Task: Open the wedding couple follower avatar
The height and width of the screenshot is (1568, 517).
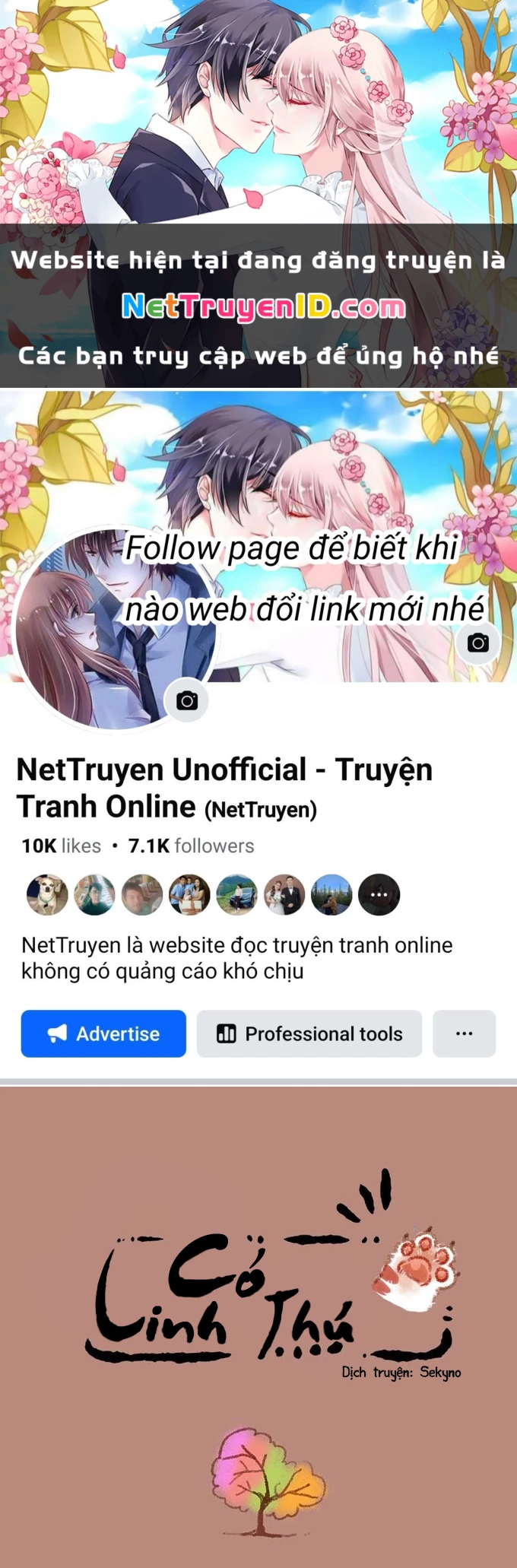Action: coord(284,894)
